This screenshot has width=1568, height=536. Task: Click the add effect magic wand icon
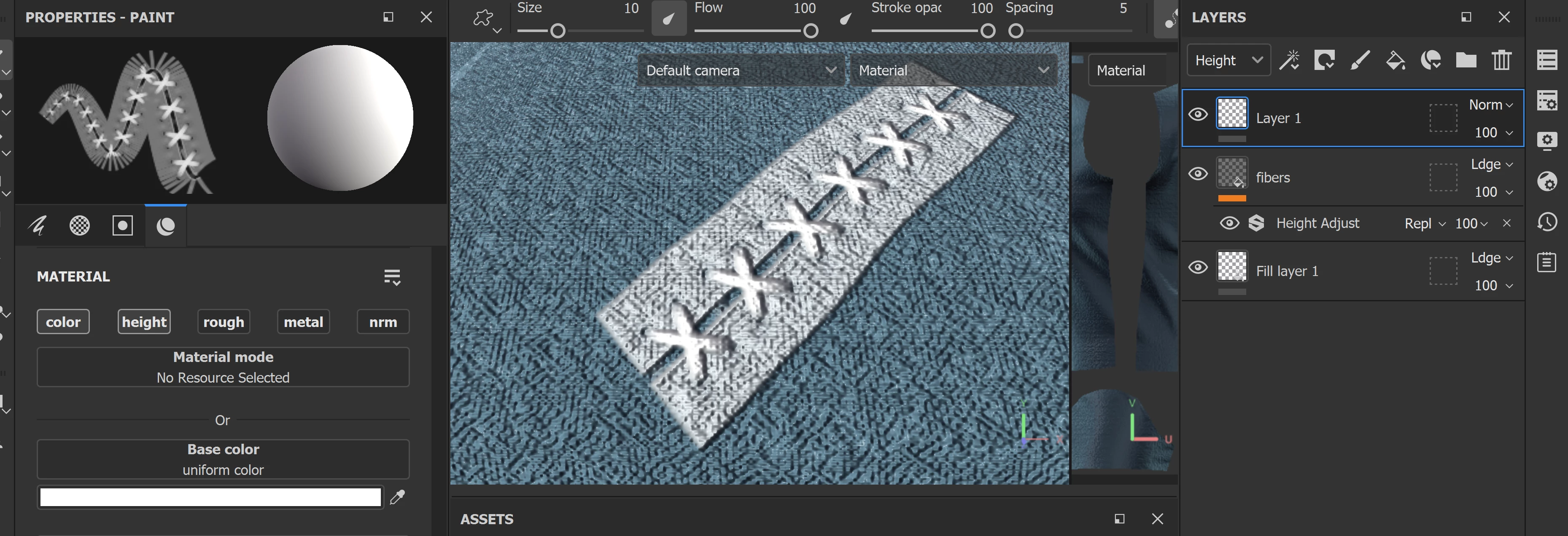click(1289, 60)
